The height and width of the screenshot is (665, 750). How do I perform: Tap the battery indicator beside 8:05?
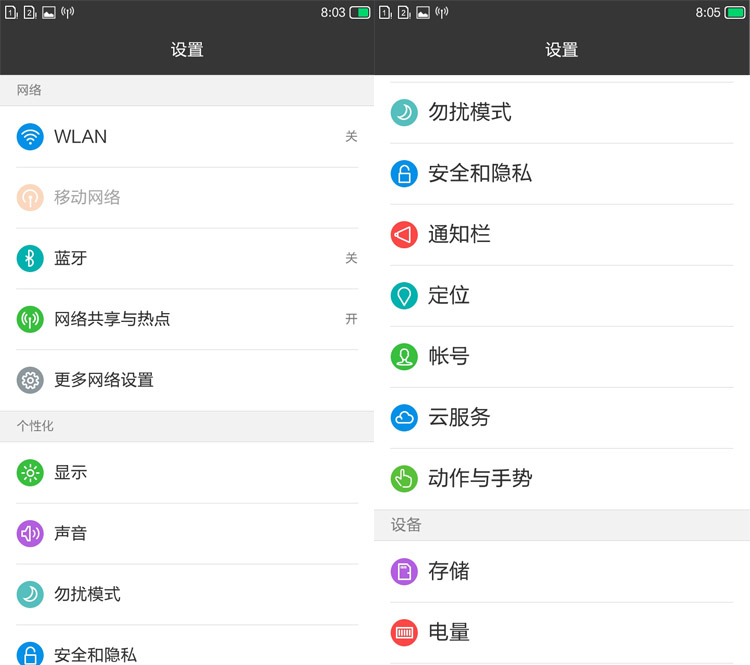(735, 12)
